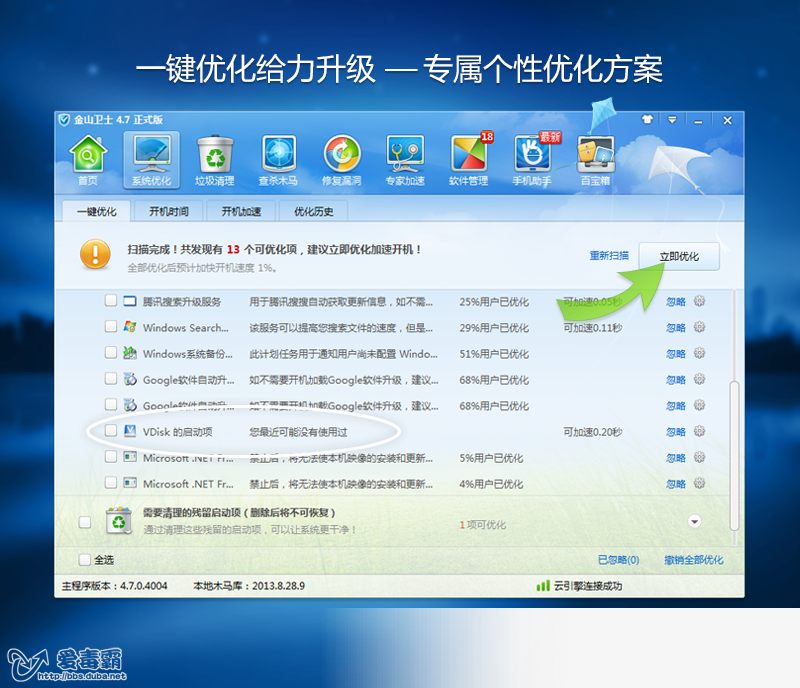Open settings gear for VDisk 的启动项 row
This screenshot has width=800, height=688.
tap(699, 431)
